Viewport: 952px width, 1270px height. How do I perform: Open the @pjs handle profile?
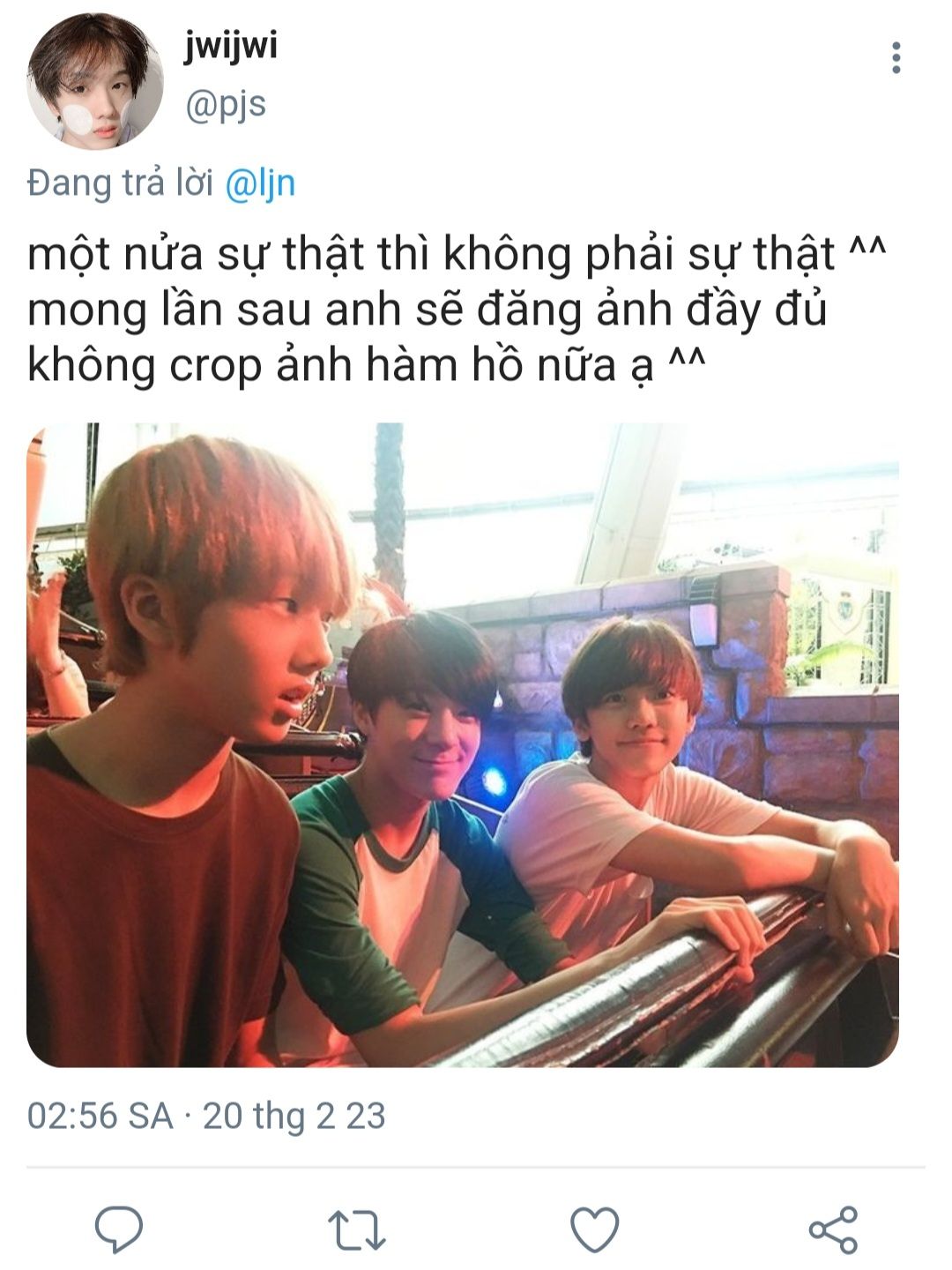[225, 105]
